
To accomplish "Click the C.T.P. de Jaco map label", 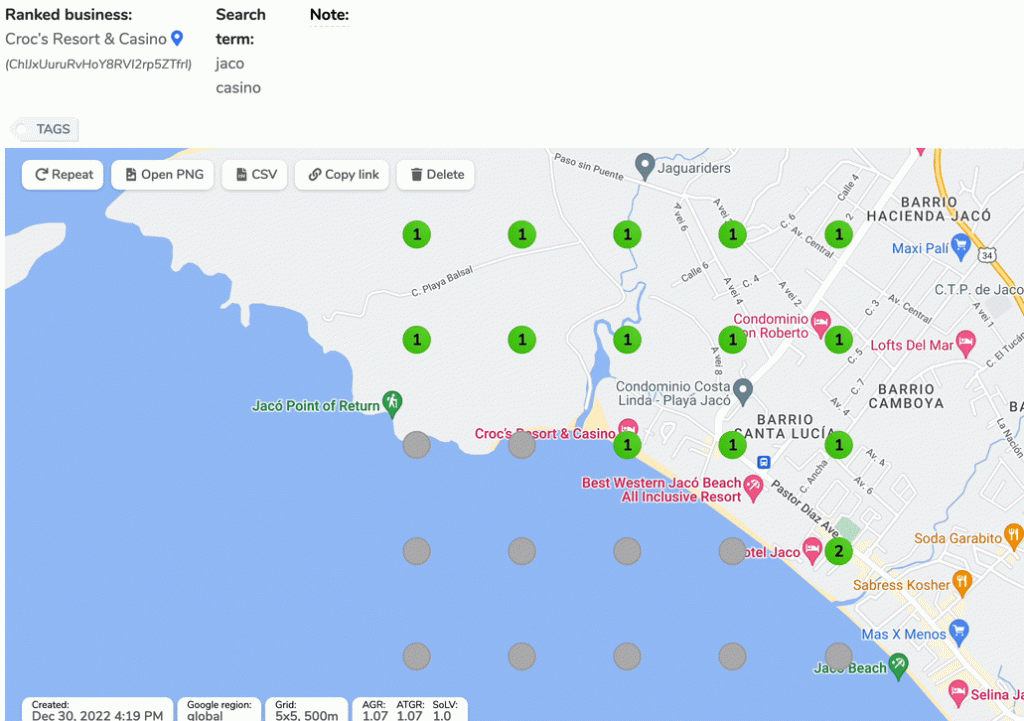I will point(978,289).
